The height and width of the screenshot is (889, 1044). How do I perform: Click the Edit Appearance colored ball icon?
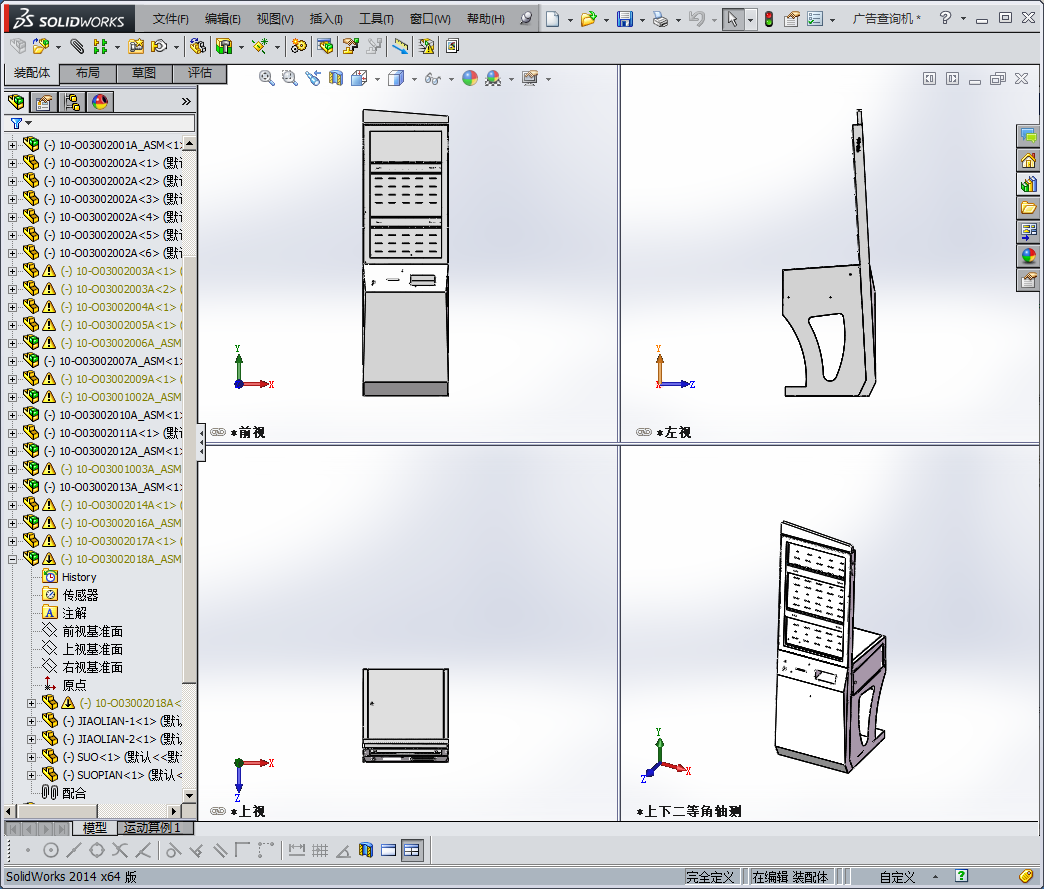click(x=469, y=78)
